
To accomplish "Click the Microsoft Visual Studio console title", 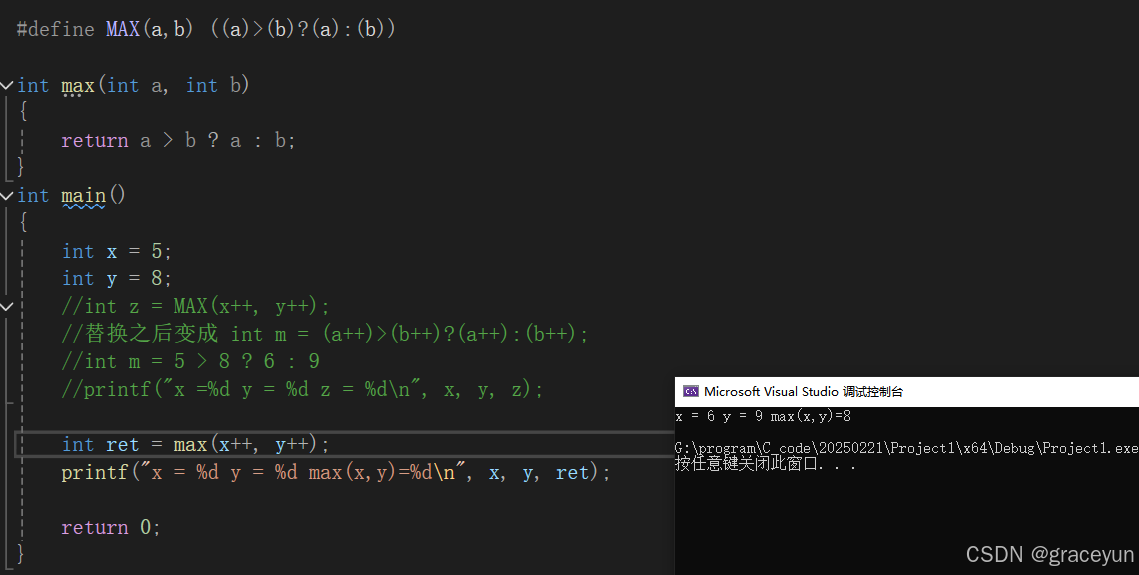I will click(803, 392).
